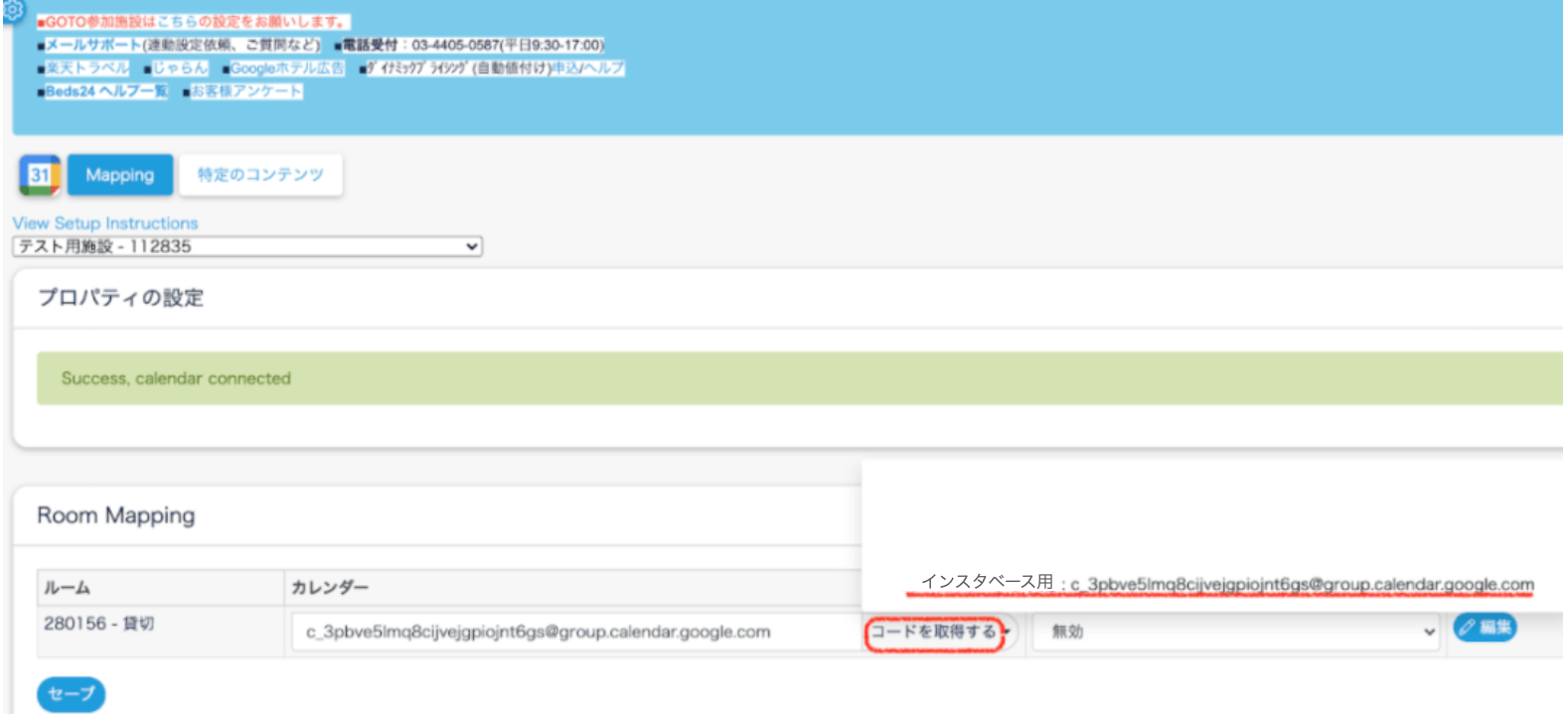Open the 無効 dropdown in room row
The image size is (1568, 715).
(x=1234, y=632)
